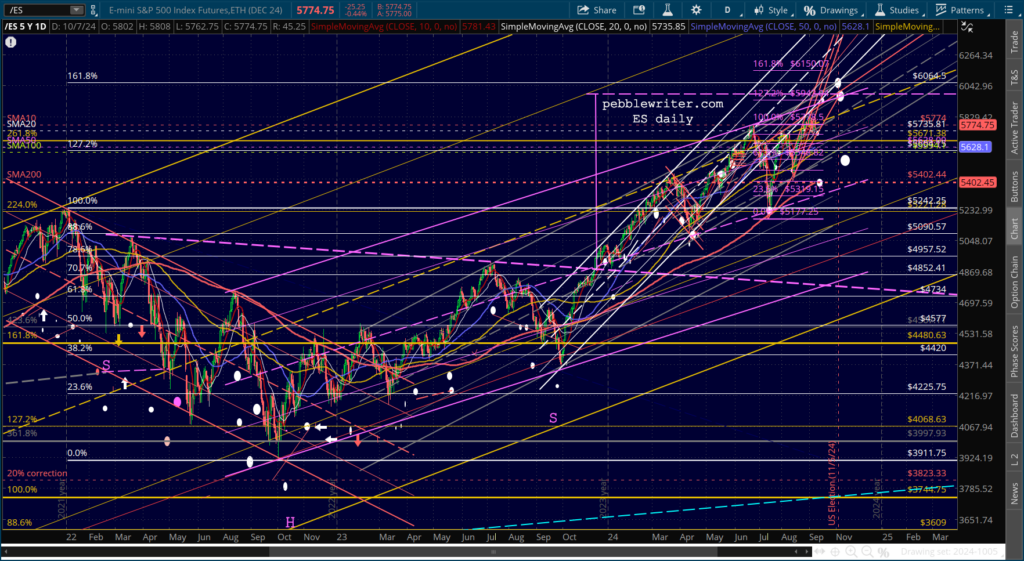This screenshot has height=561, width=1024.
Task: Open the Style dropdown menu
Action: click(771, 10)
